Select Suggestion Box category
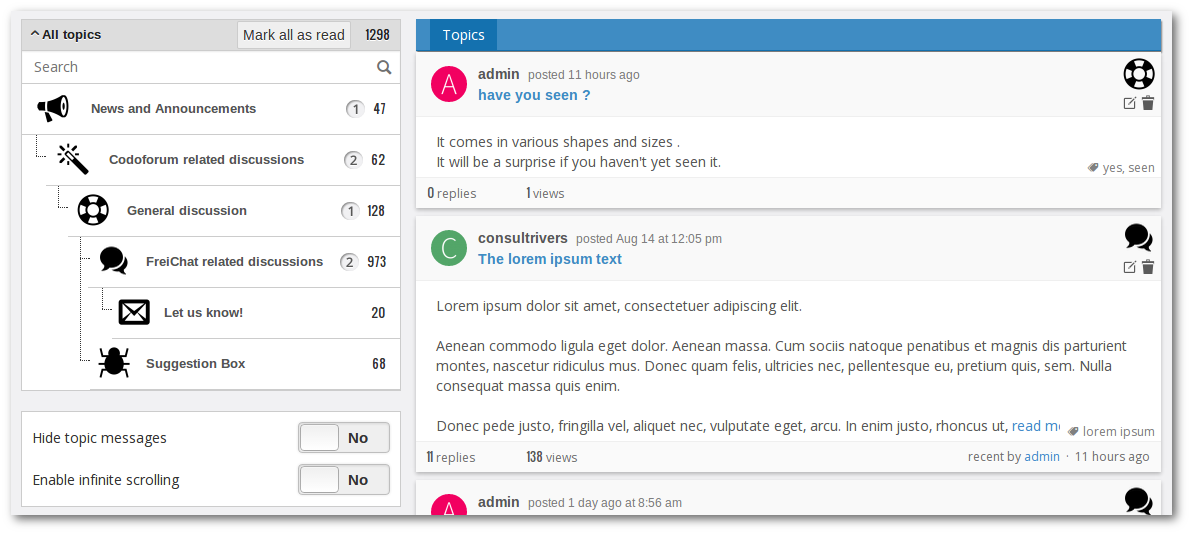 (195, 364)
